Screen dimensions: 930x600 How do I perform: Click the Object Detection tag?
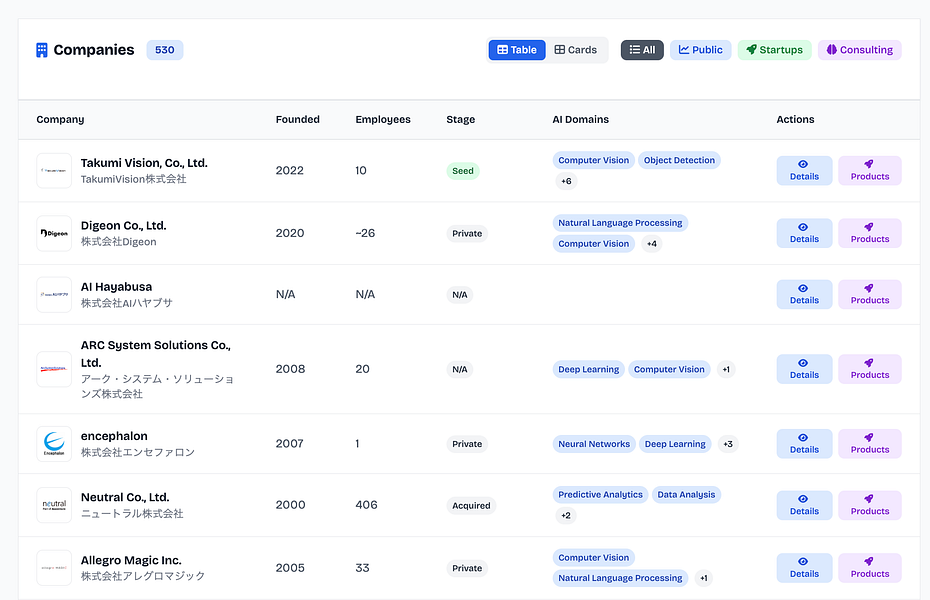679,160
